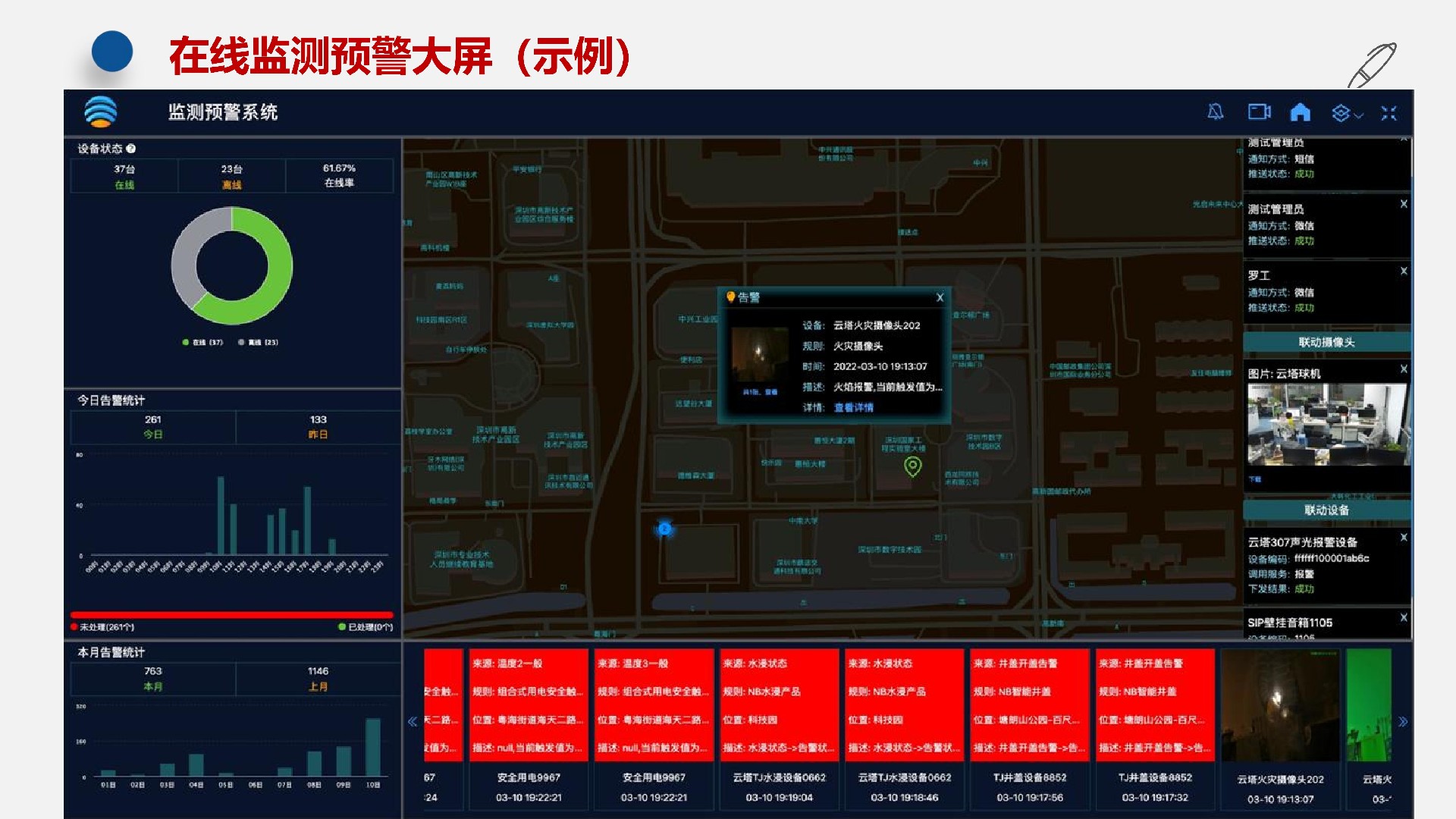Toggle fullscreen with the collapse-arrows icon
This screenshot has width=1456, height=819.
tap(1389, 113)
